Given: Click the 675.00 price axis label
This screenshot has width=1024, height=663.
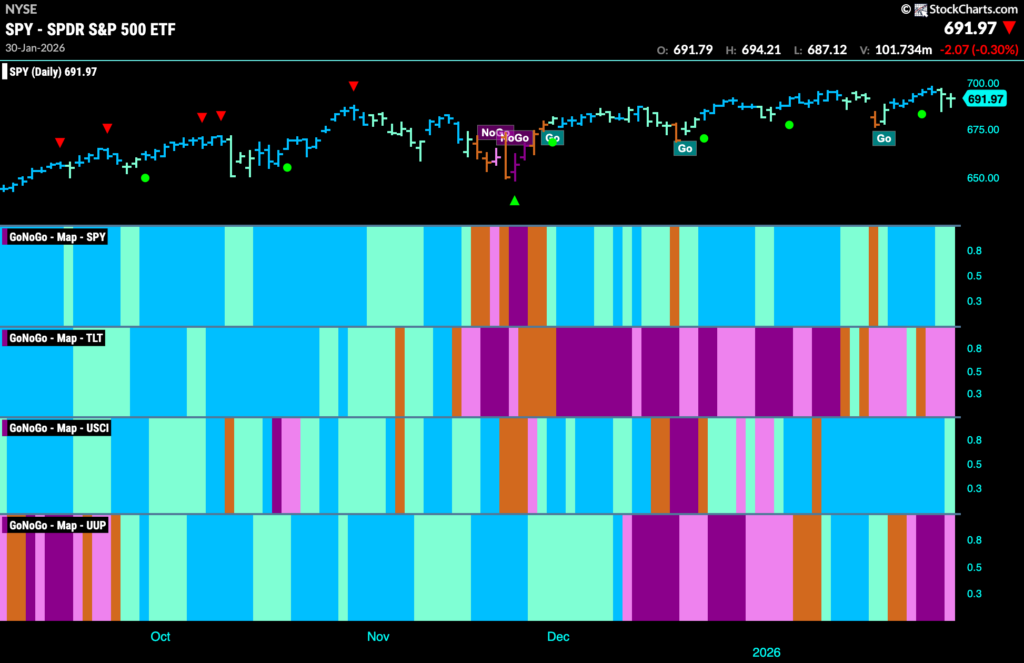Looking at the screenshot, I should [x=983, y=130].
